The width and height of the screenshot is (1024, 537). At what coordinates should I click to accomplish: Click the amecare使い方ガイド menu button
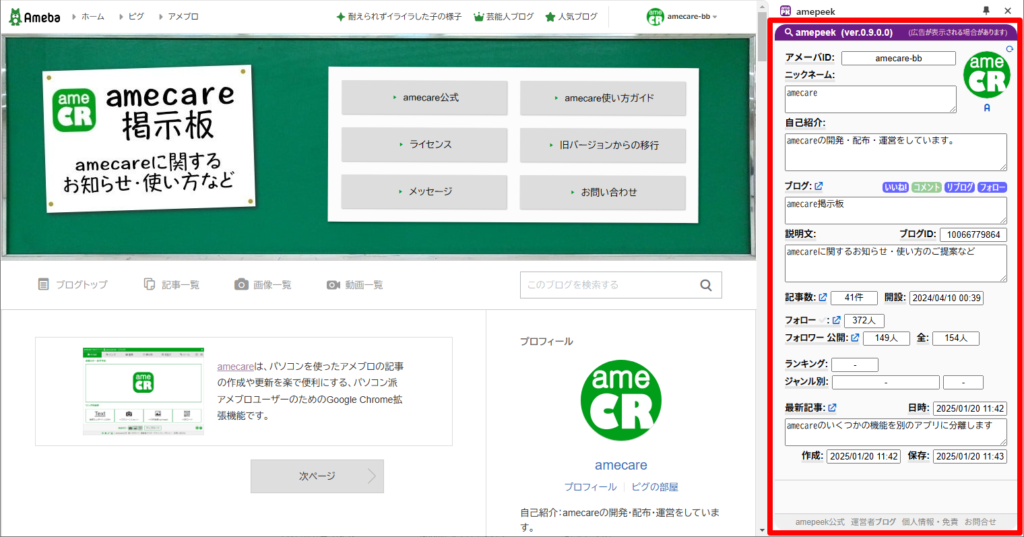[602, 98]
